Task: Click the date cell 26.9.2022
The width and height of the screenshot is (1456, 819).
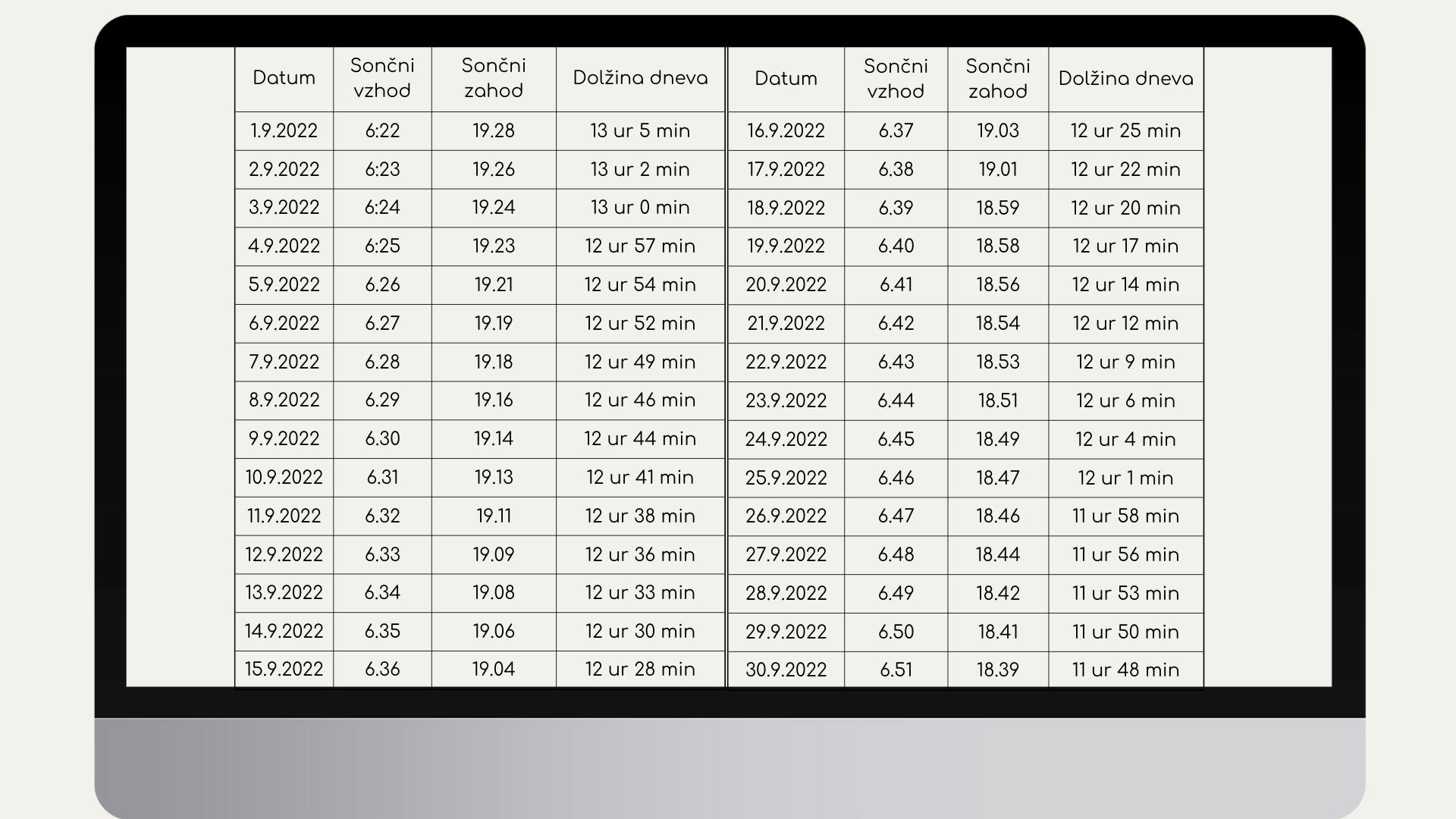Action: point(786,516)
